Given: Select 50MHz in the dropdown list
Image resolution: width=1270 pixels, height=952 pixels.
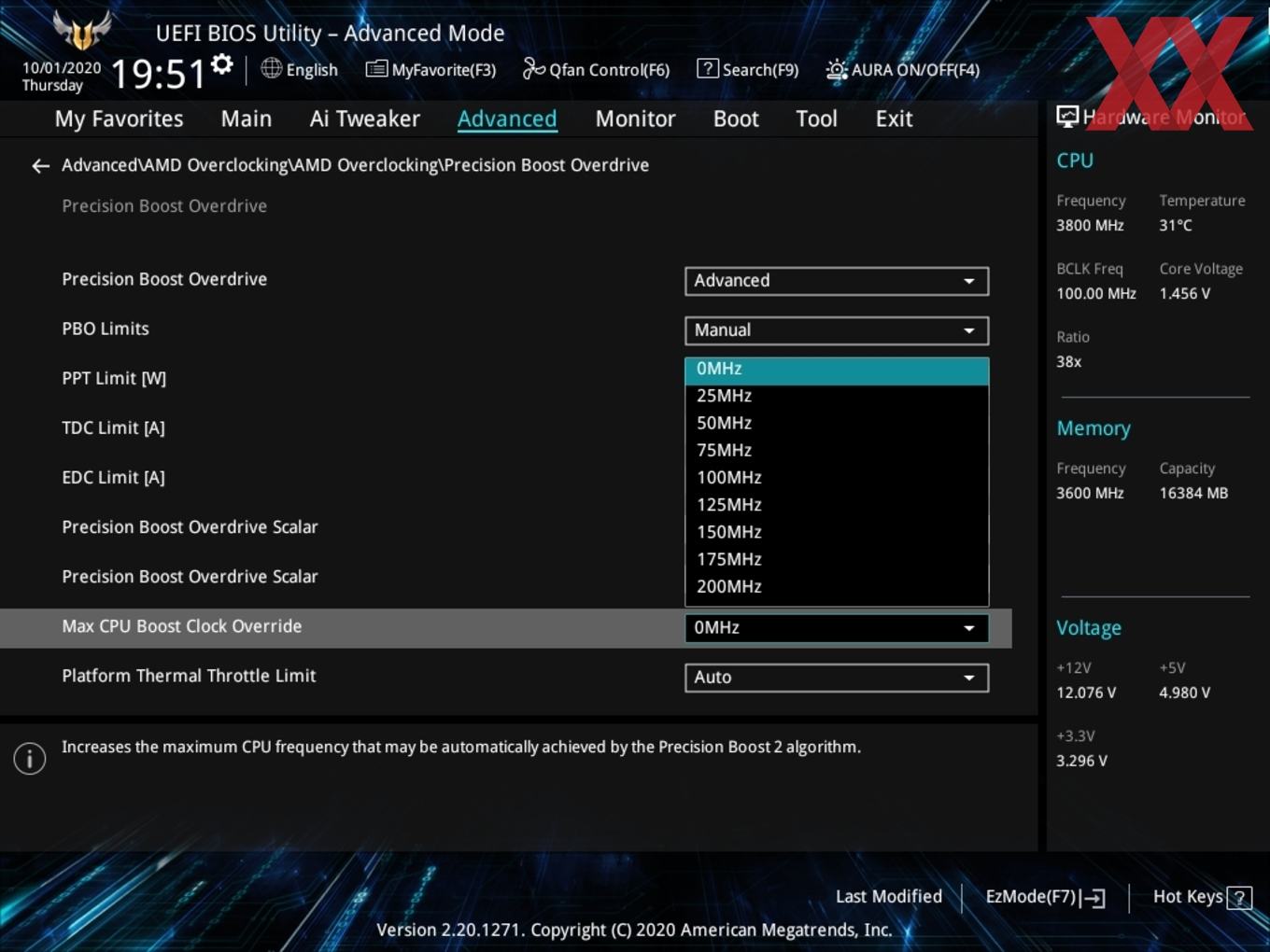Looking at the screenshot, I should point(837,423).
